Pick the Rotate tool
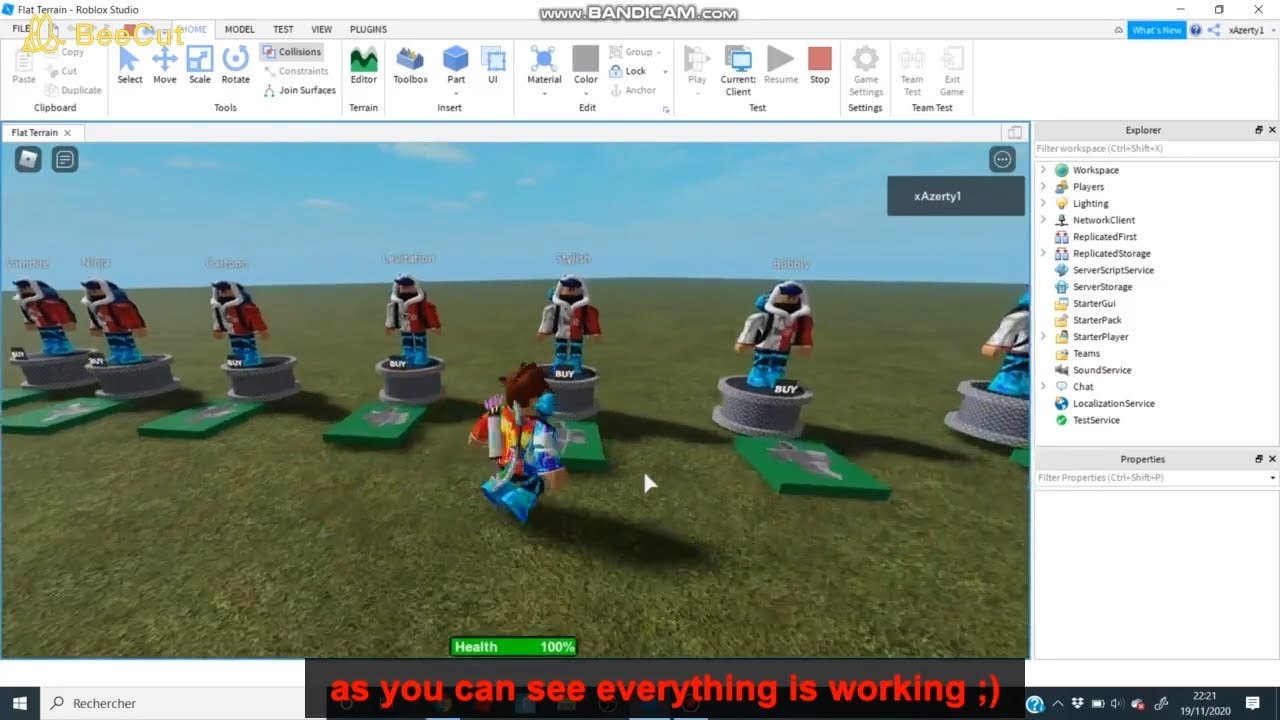Viewport: 1280px width, 720px height. pos(236,65)
